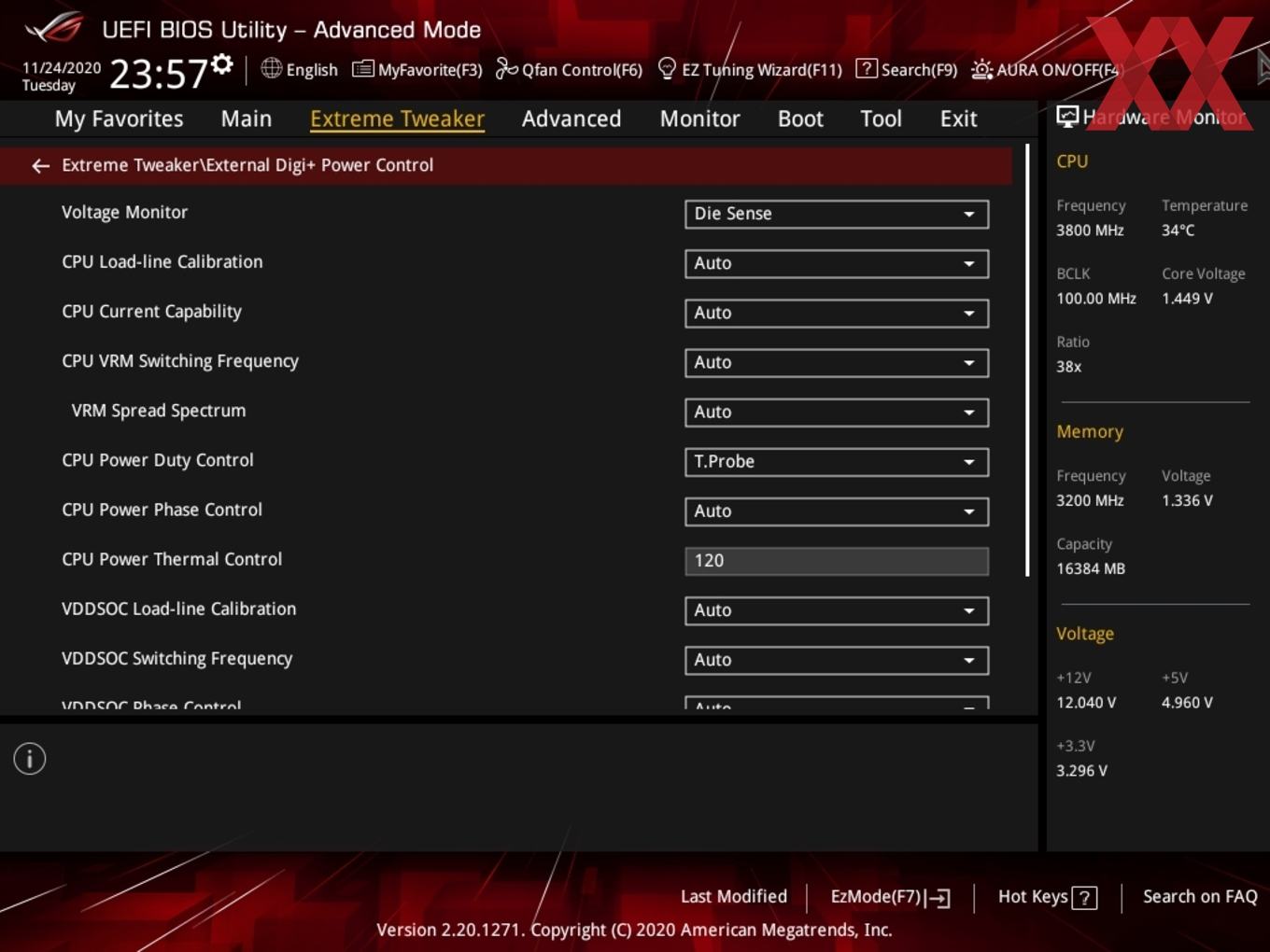1270x952 pixels.
Task: Expand VRM Spread Spectrum dropdown
Action: pyautogui.click(x=837, y=412)
